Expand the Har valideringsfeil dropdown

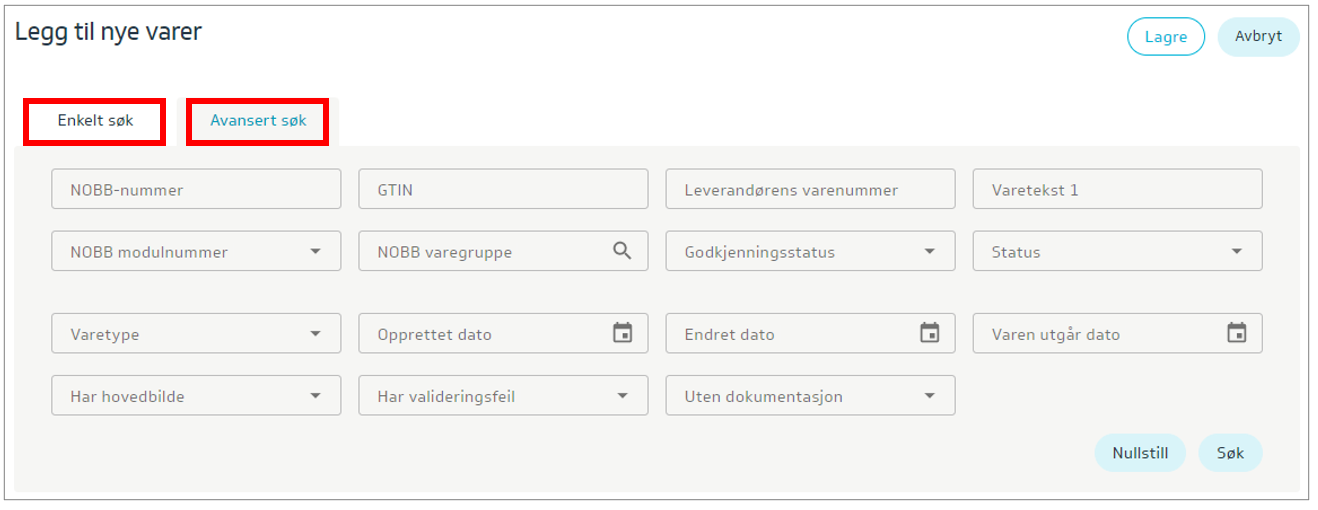coord(622,396)
